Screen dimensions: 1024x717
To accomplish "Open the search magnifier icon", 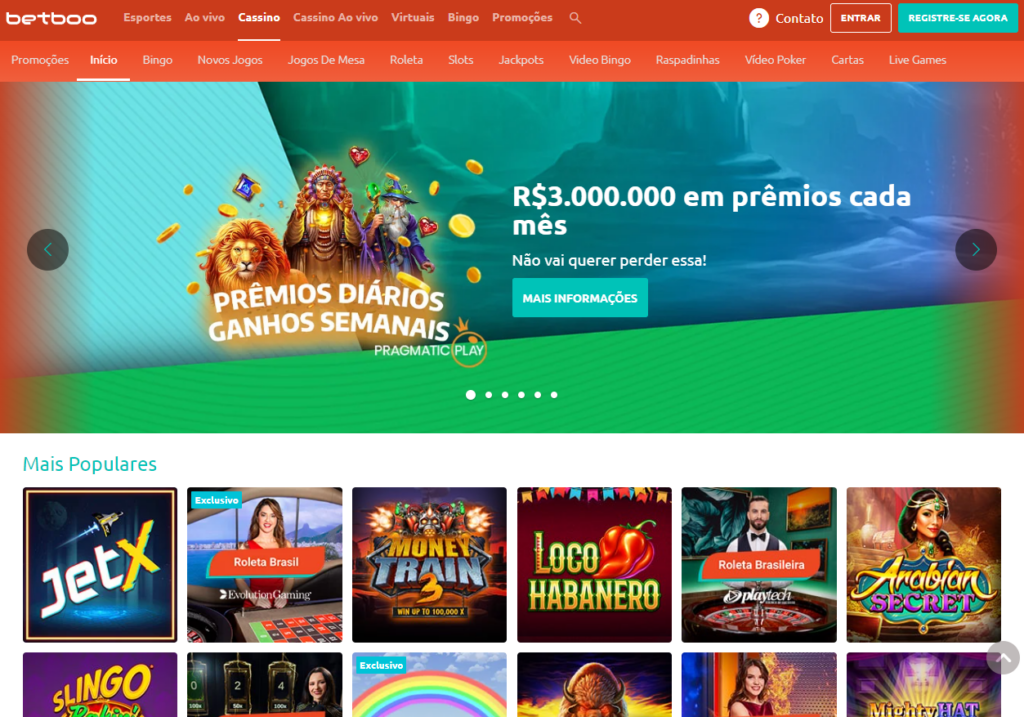I will click(575, 18).
